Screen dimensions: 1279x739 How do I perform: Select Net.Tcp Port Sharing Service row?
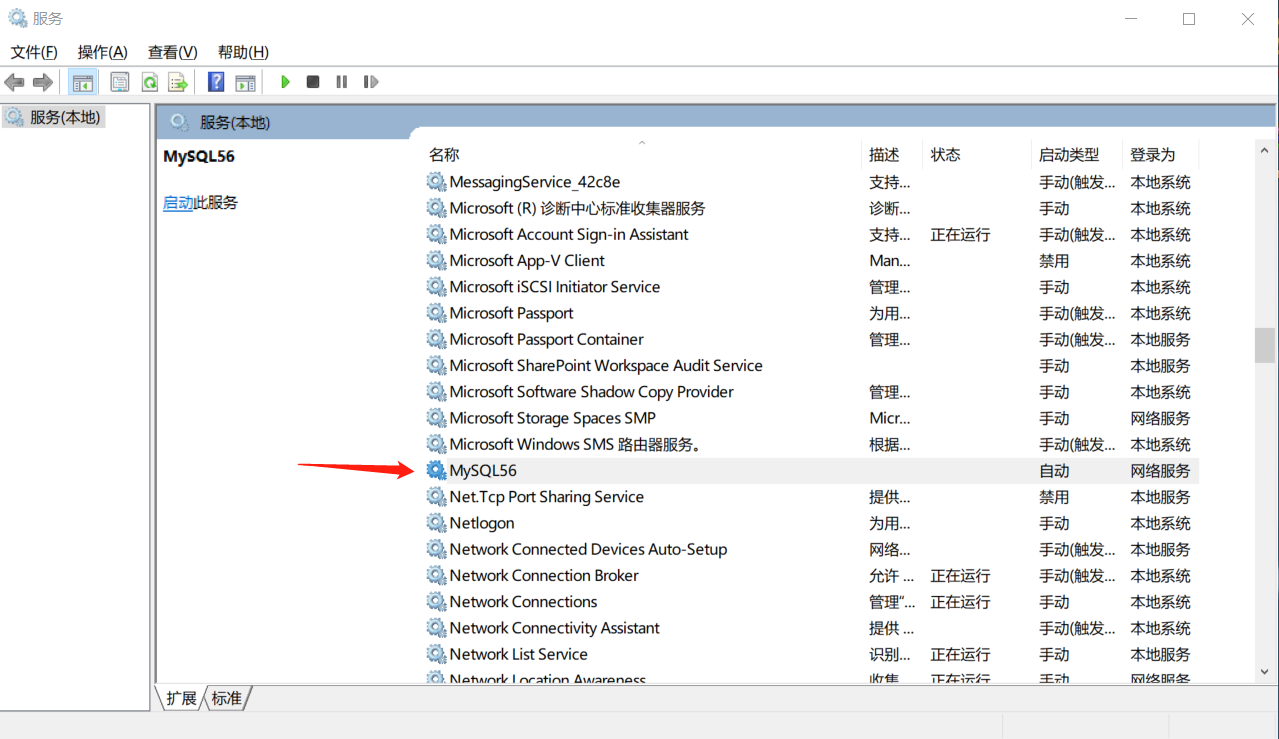[810, 497]
